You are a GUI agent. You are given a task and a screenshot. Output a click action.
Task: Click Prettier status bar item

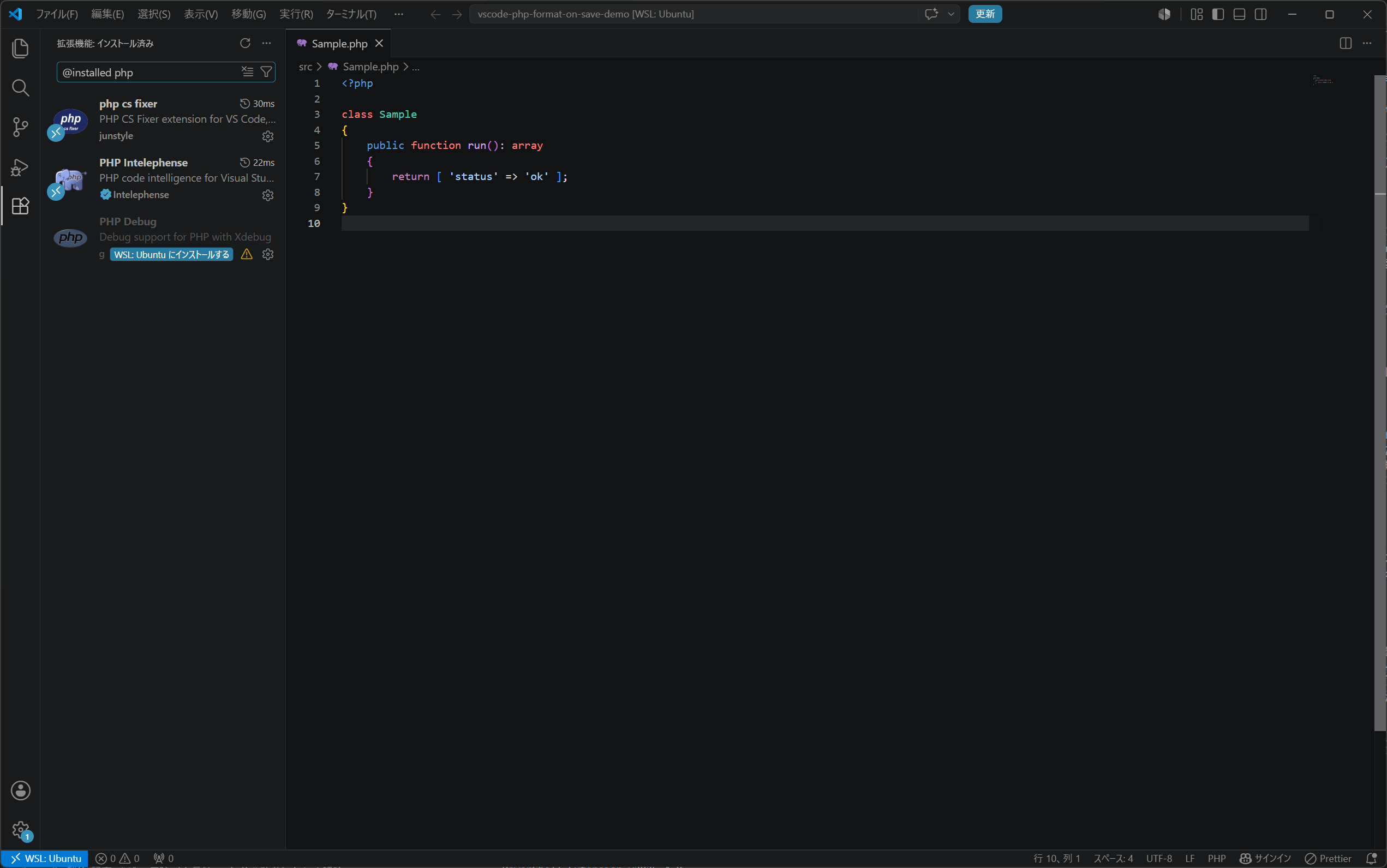pos(1328,858)
